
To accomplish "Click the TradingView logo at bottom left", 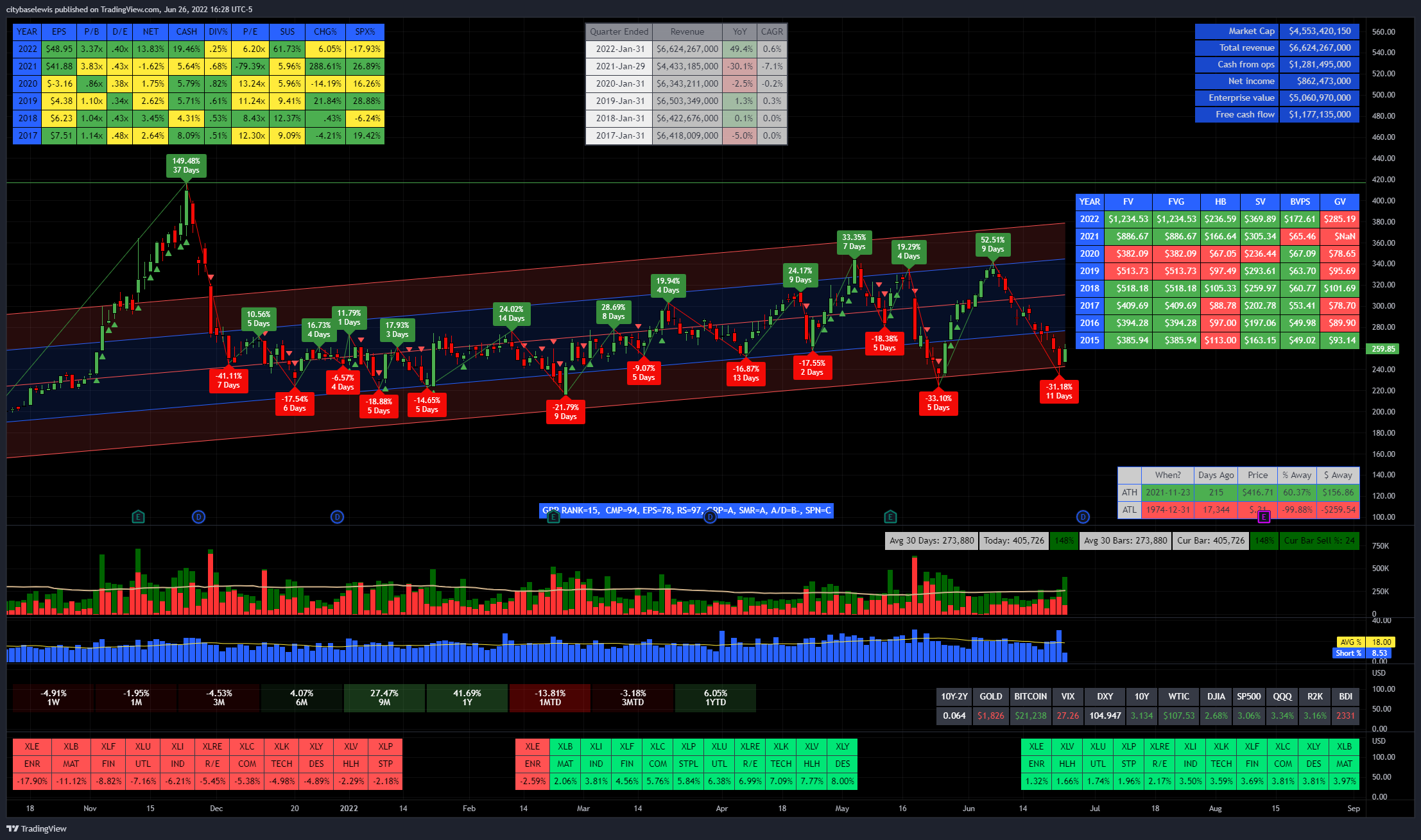I will tap(37, 828).
